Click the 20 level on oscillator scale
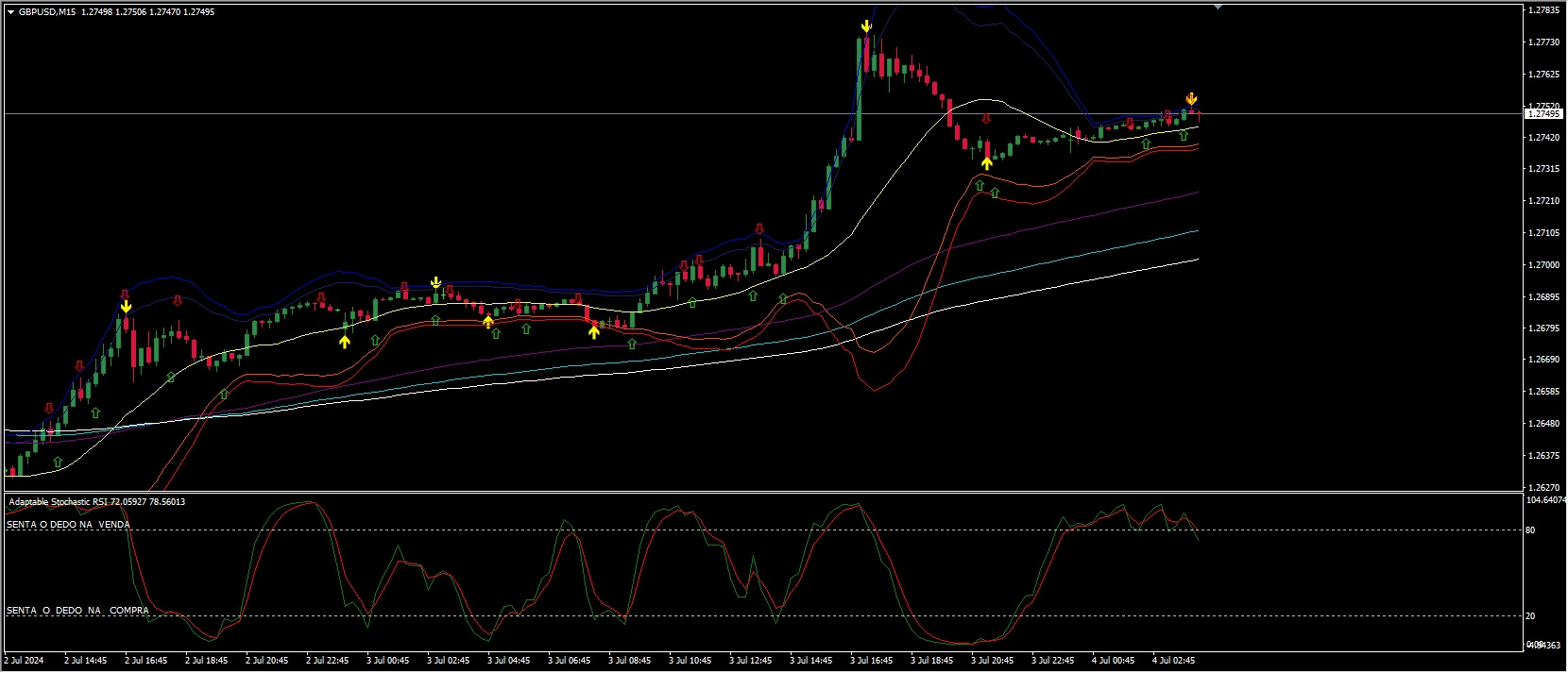The height and width of the screenshot is (673, 1568). pos(1531,616)
